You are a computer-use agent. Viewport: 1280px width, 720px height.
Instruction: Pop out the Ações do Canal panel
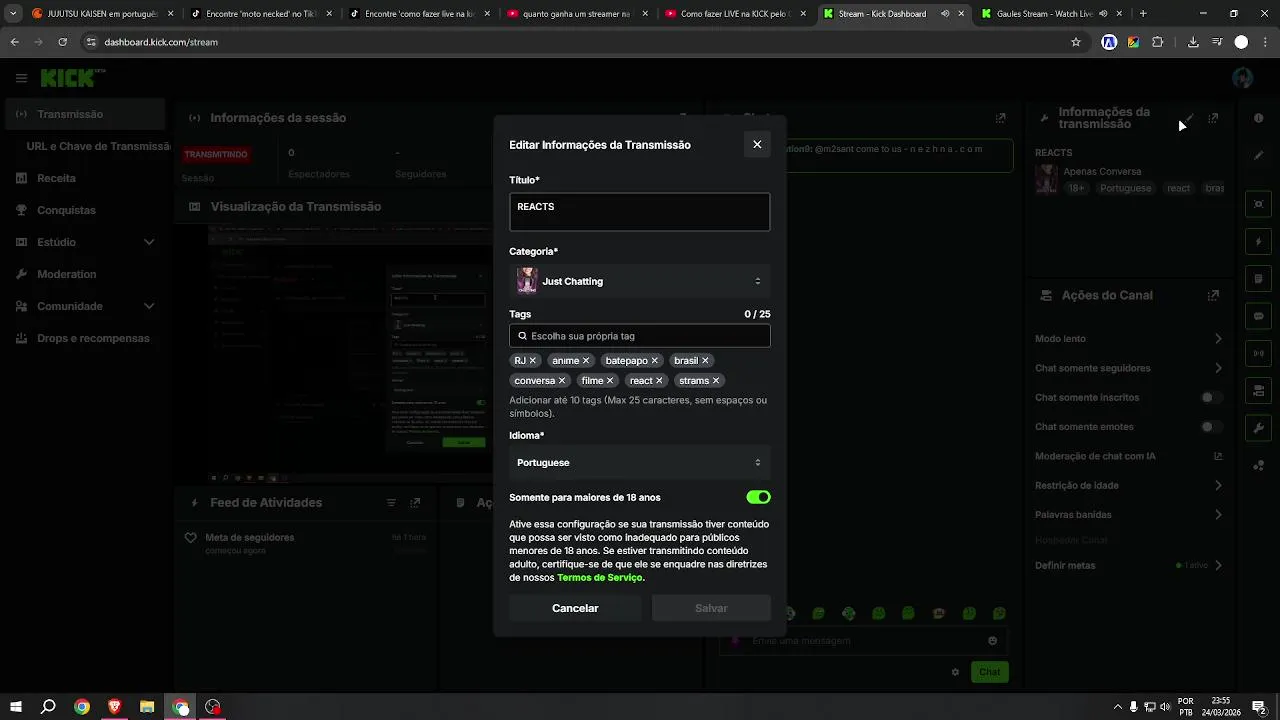[1213, 295]
